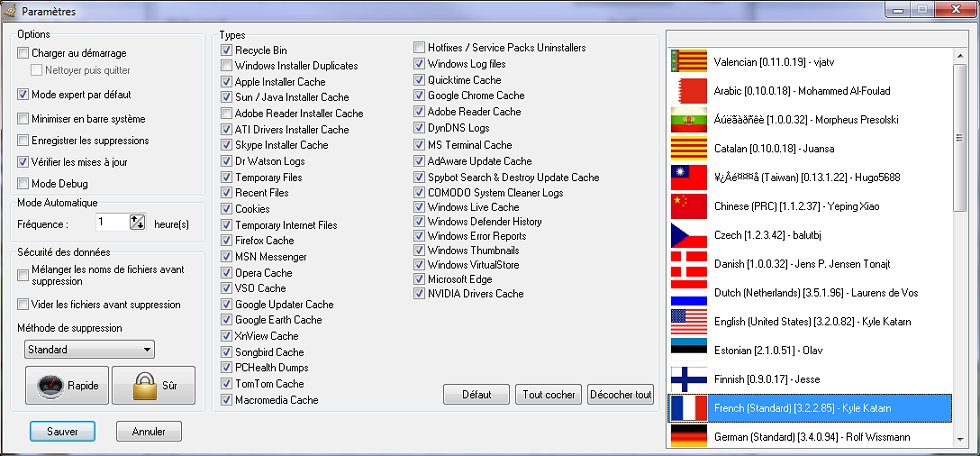980x456 pixels.
Task: Uncheck Mode expert par défaut
Action: pyautogui.click(x=23, y=94)
